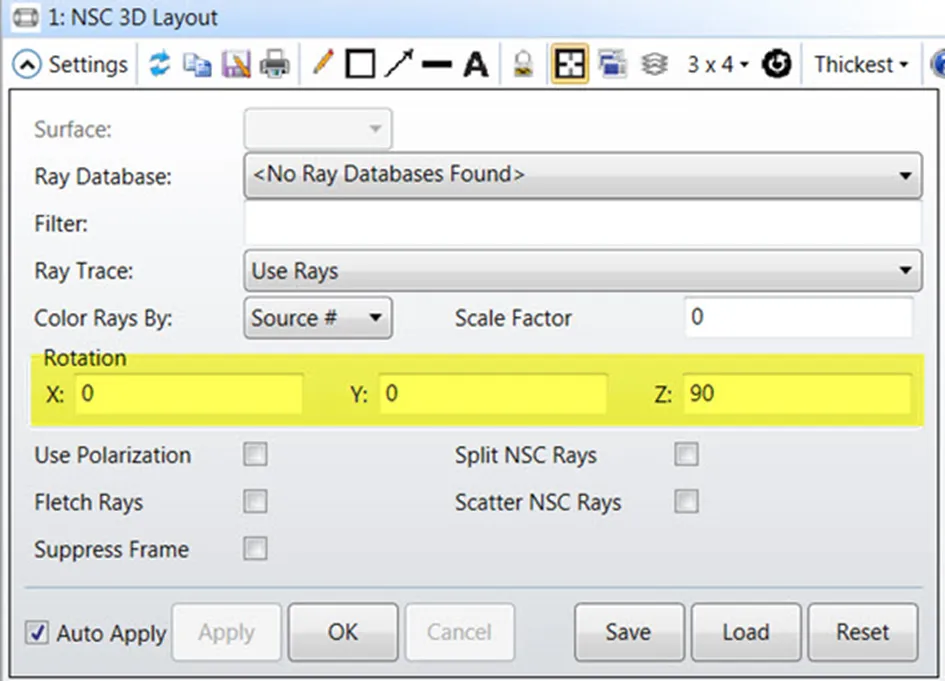Viewport: 945px width, 681px height.
Task: Uncheck the Auto Apply checkbox
Action: (x=37, y=633)
